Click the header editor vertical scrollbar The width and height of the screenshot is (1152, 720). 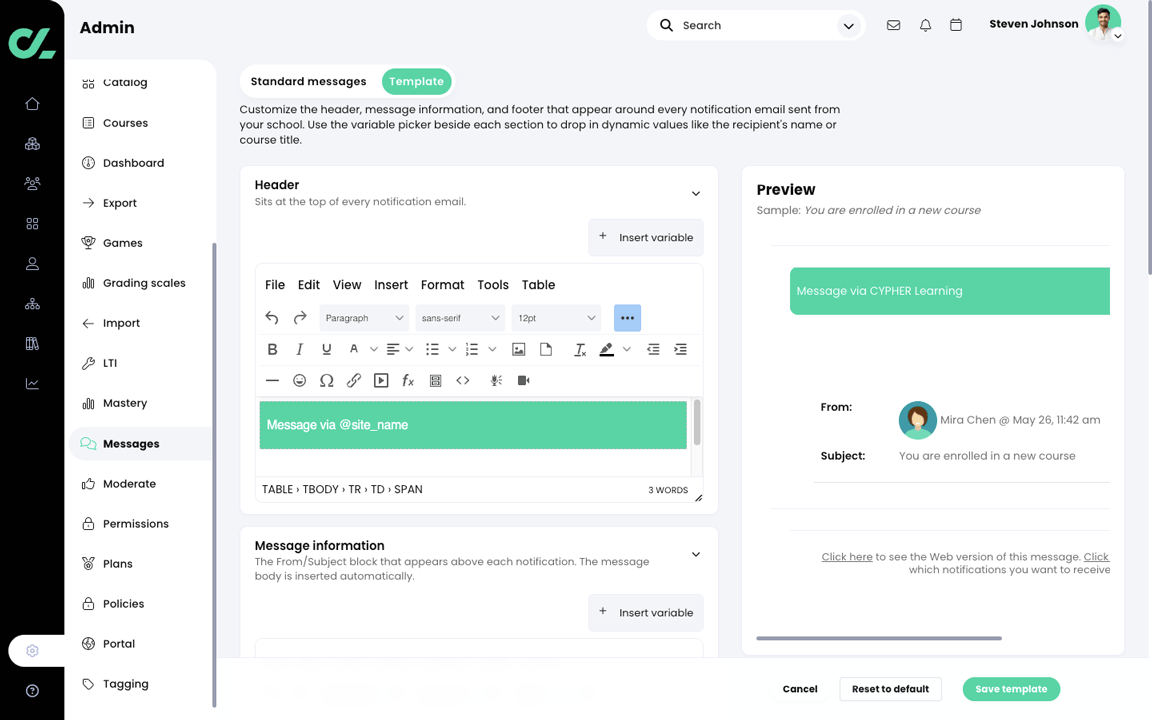click(696, 422)
